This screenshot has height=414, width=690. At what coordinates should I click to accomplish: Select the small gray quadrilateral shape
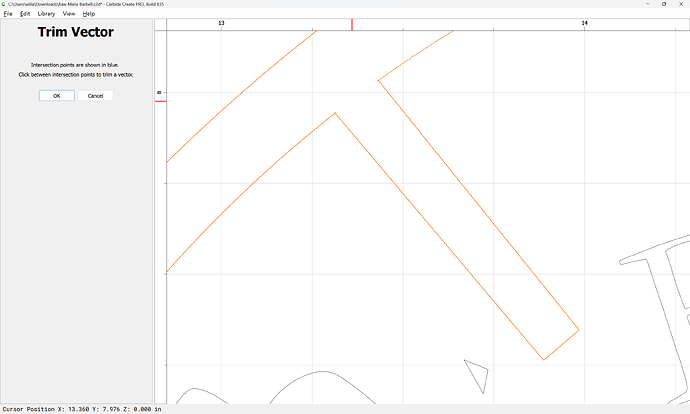pyautogui.click(x=477, y=377)
